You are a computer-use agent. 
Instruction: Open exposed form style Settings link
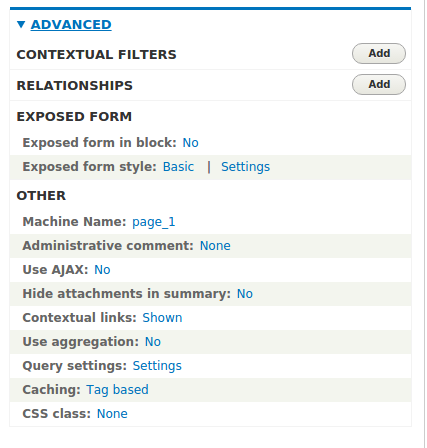pyautogui.click(x=245, y=167)
